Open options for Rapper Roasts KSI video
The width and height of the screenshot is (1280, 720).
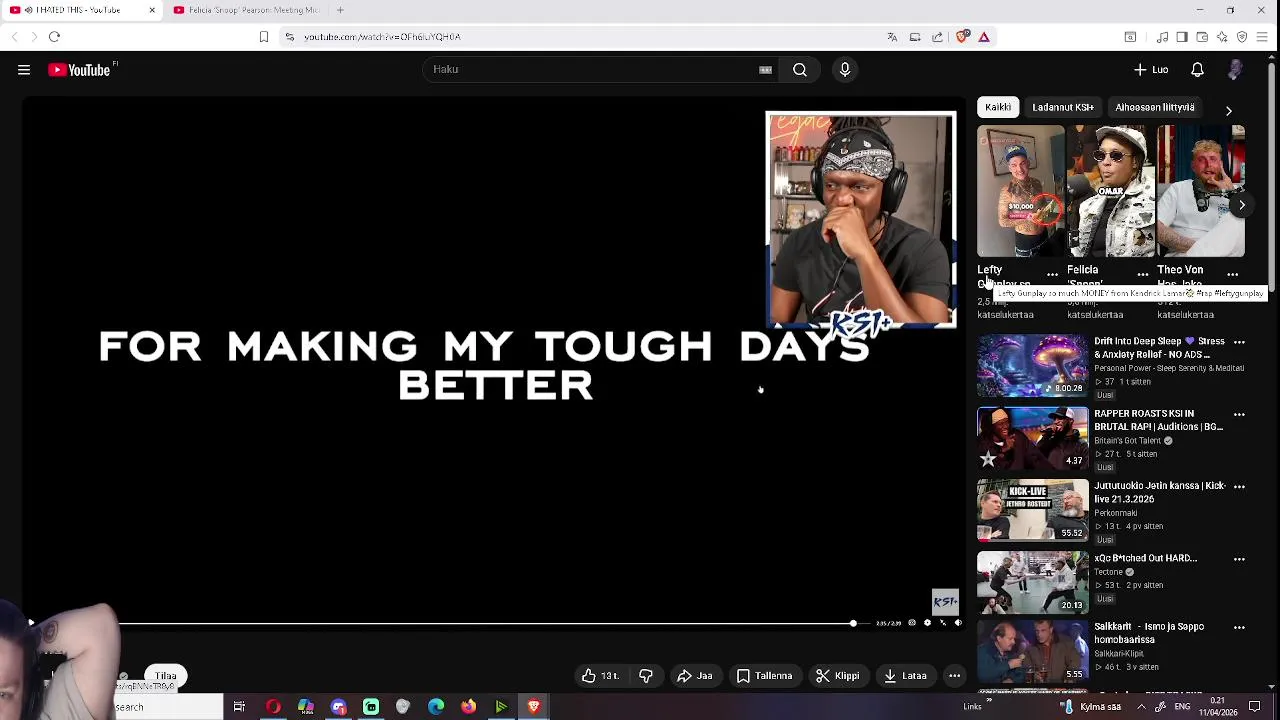click(x=1239, y=414)
